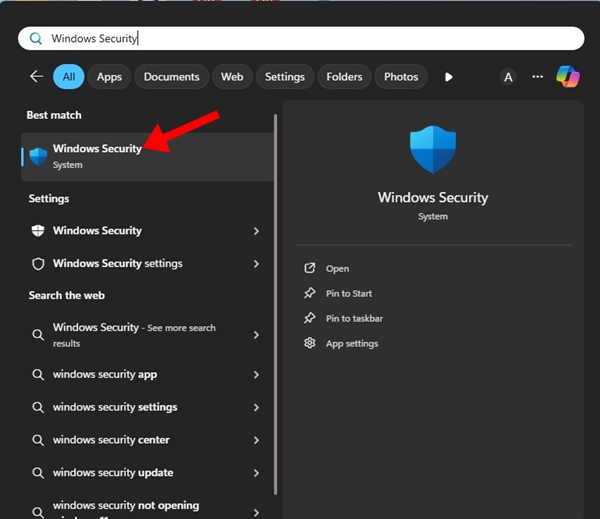Click 'windows security update' suggestion text
The height and width of the screenshot is (519, 600).
(x=113, y=473)
